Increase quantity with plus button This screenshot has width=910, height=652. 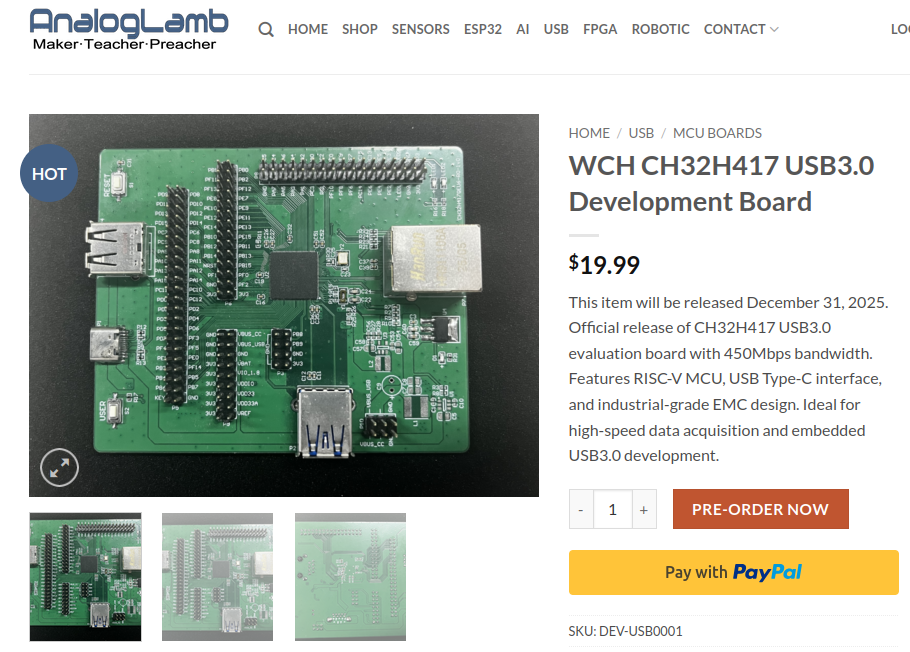coord(643,509)
